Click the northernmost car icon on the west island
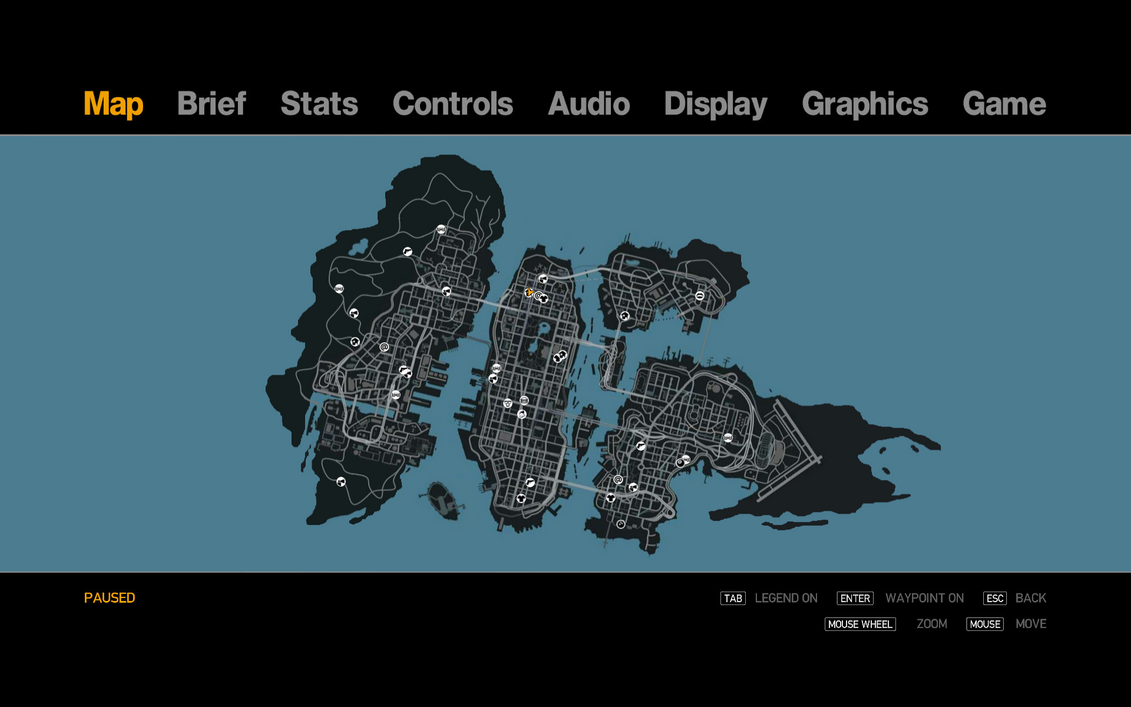 click(x=441, y=229)
